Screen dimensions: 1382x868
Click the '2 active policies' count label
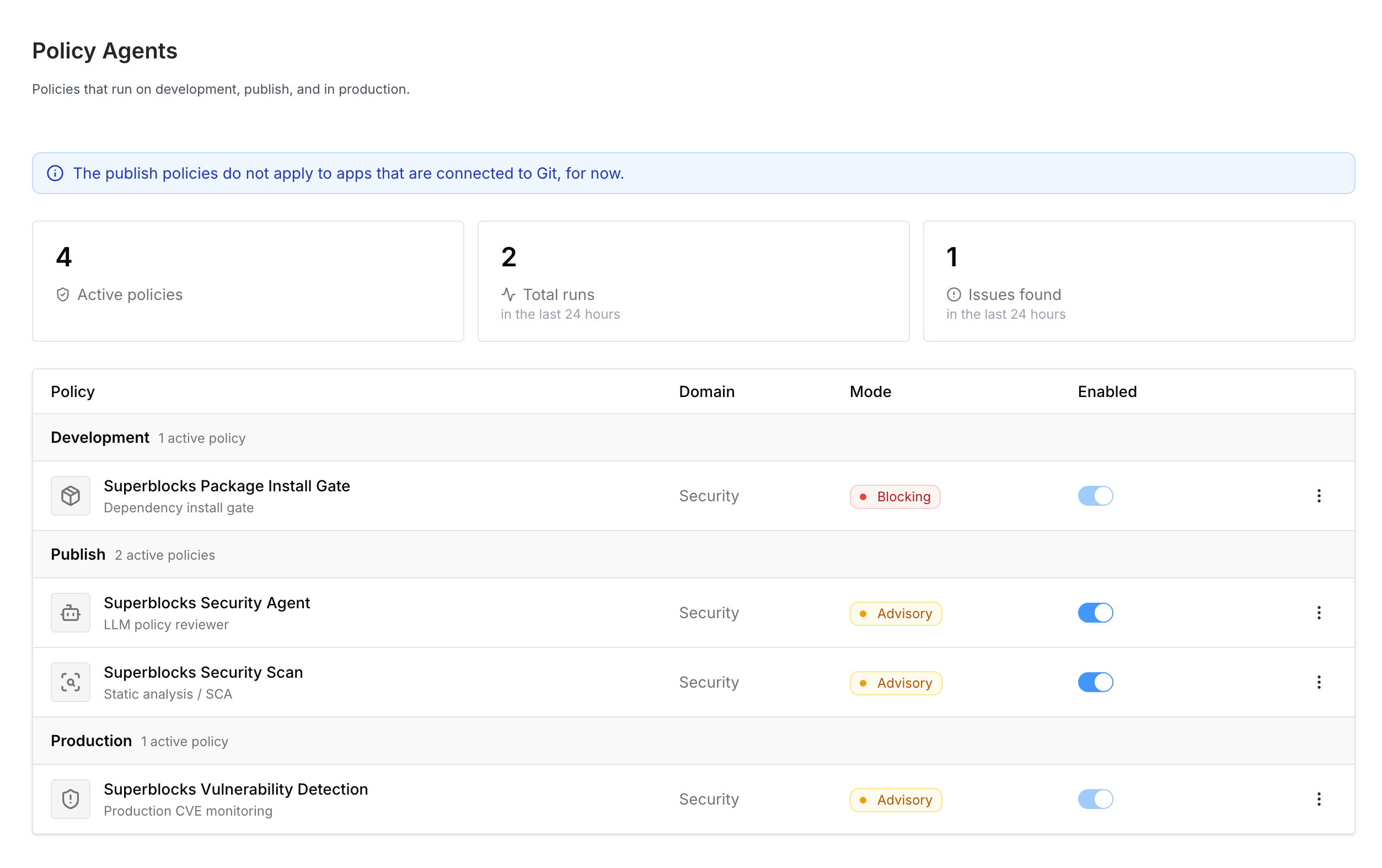(165, 555)
